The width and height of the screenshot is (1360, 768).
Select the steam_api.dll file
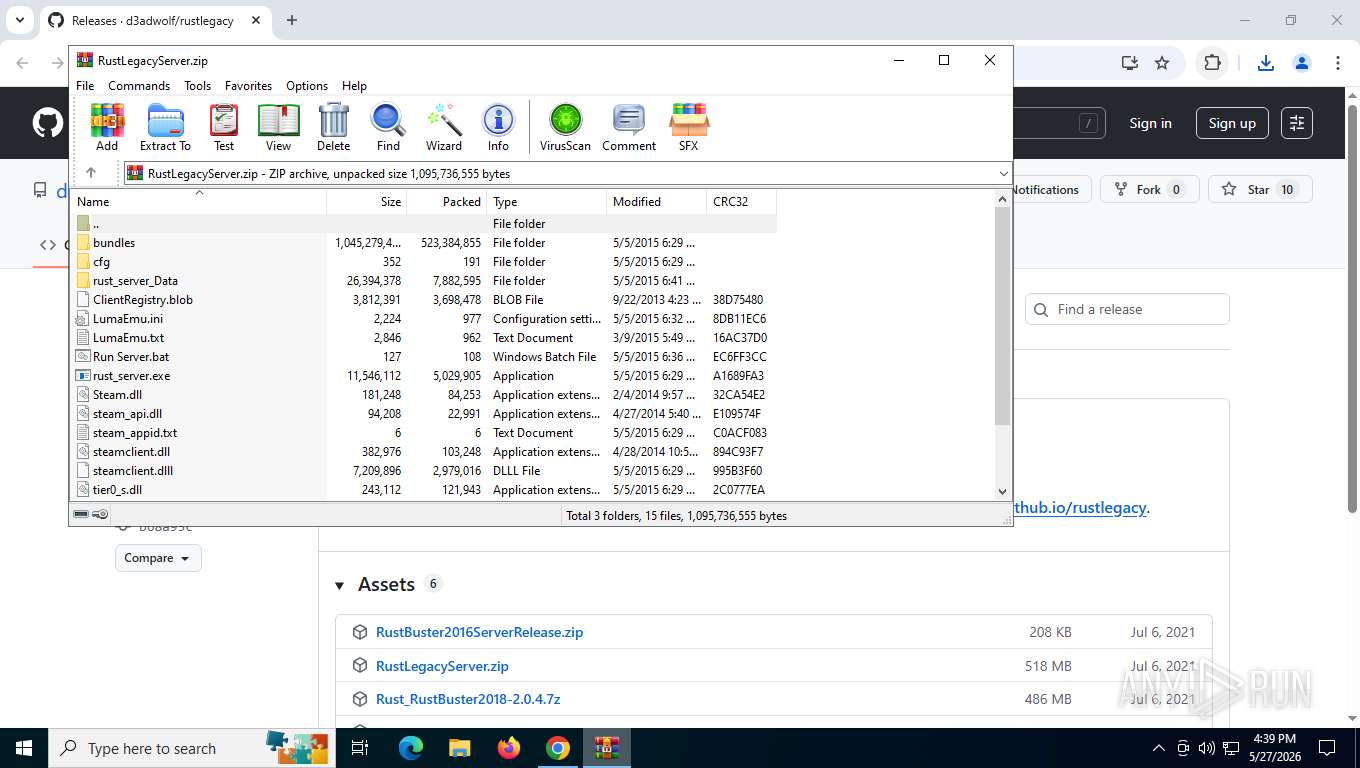click(424, 414)
